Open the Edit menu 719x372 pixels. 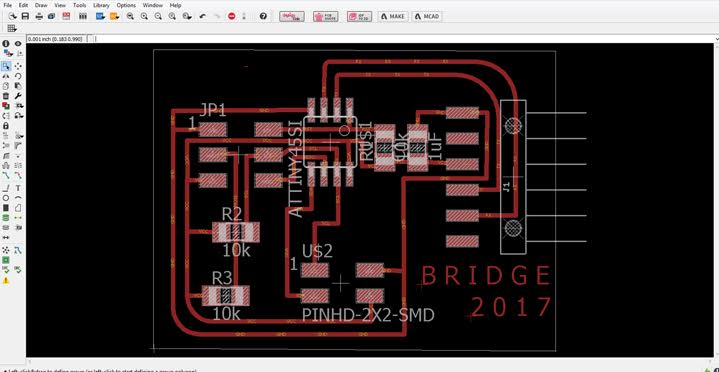(23, 5)
